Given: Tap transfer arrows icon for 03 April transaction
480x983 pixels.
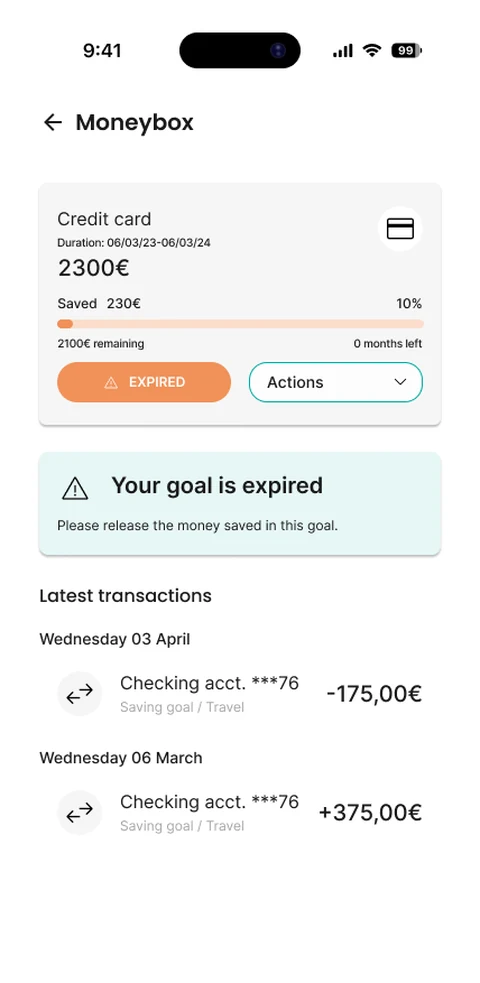Looking at the screenshot, I should click(x=80, y=693).
